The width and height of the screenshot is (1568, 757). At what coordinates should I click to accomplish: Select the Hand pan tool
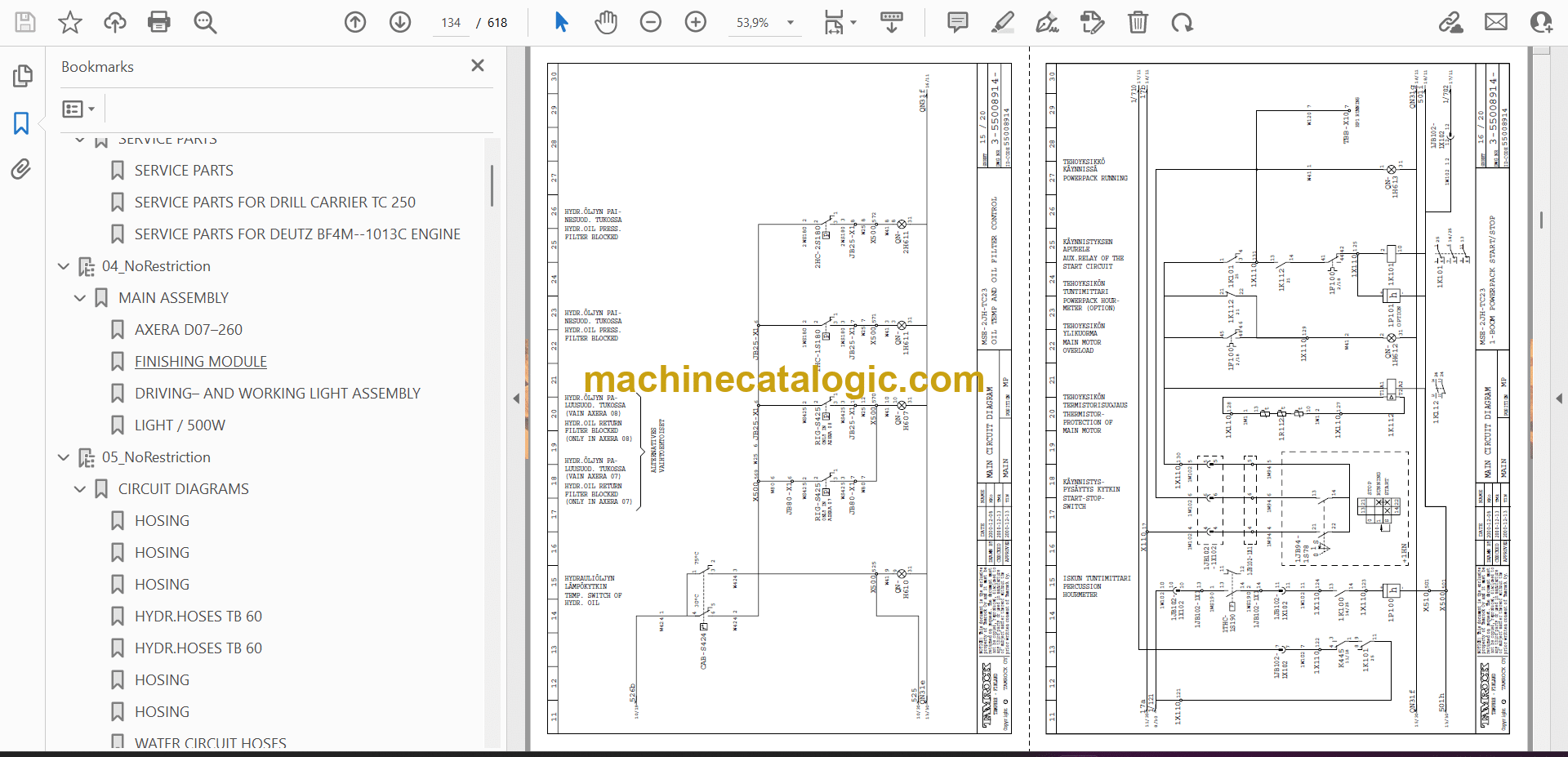pyautogui.click(x=605, y=22)
